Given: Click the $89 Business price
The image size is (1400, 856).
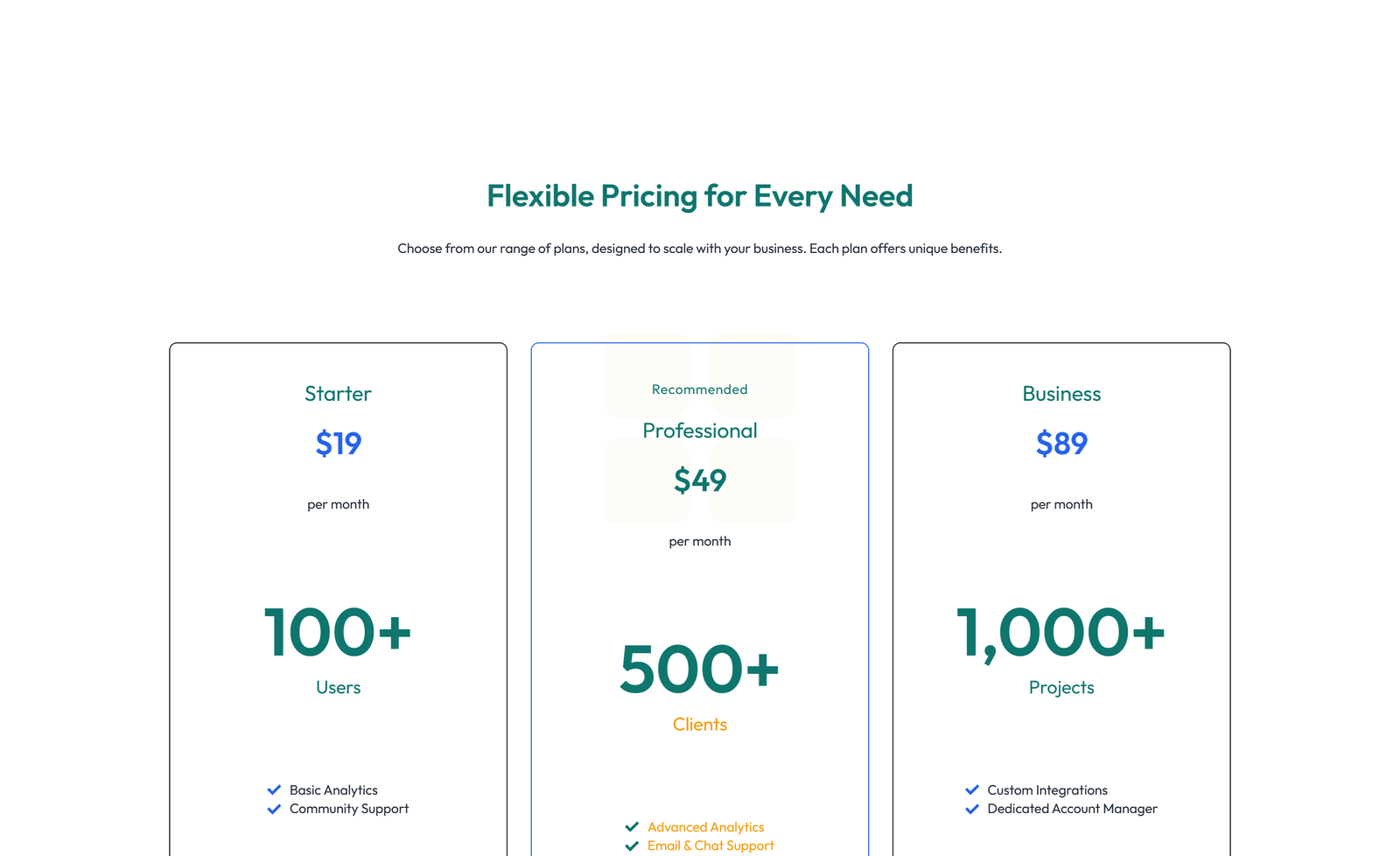Looking at the screenshot, I should 1061,444.
